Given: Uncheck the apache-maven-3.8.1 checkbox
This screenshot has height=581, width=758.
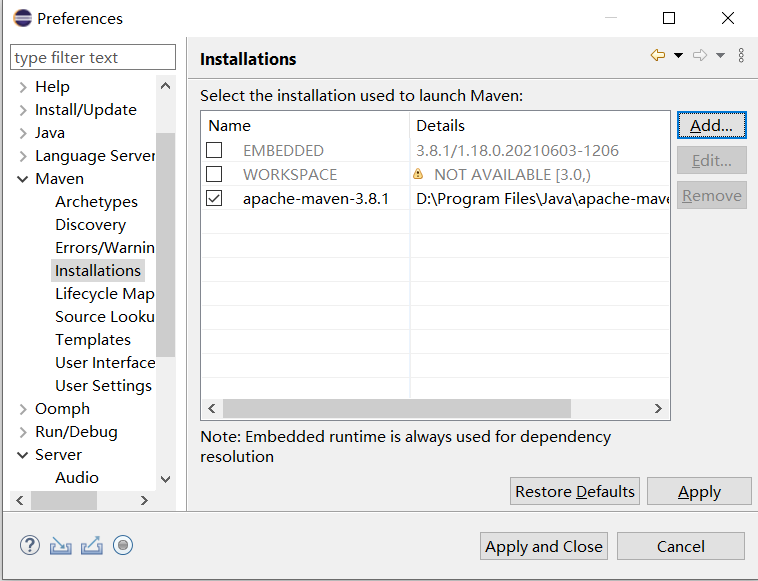Looking at the screenshot, I should click(x=214, y=198).
